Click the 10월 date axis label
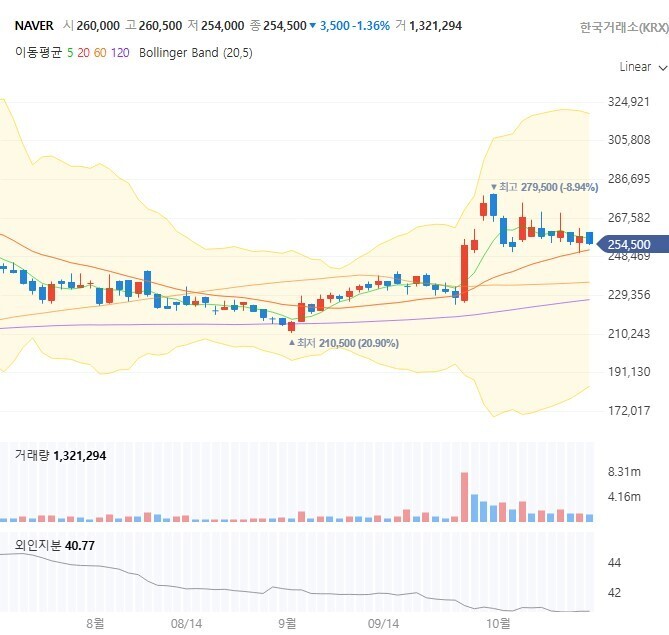The image size is (669, 635). pyautogui.click(x=498, y=623)
